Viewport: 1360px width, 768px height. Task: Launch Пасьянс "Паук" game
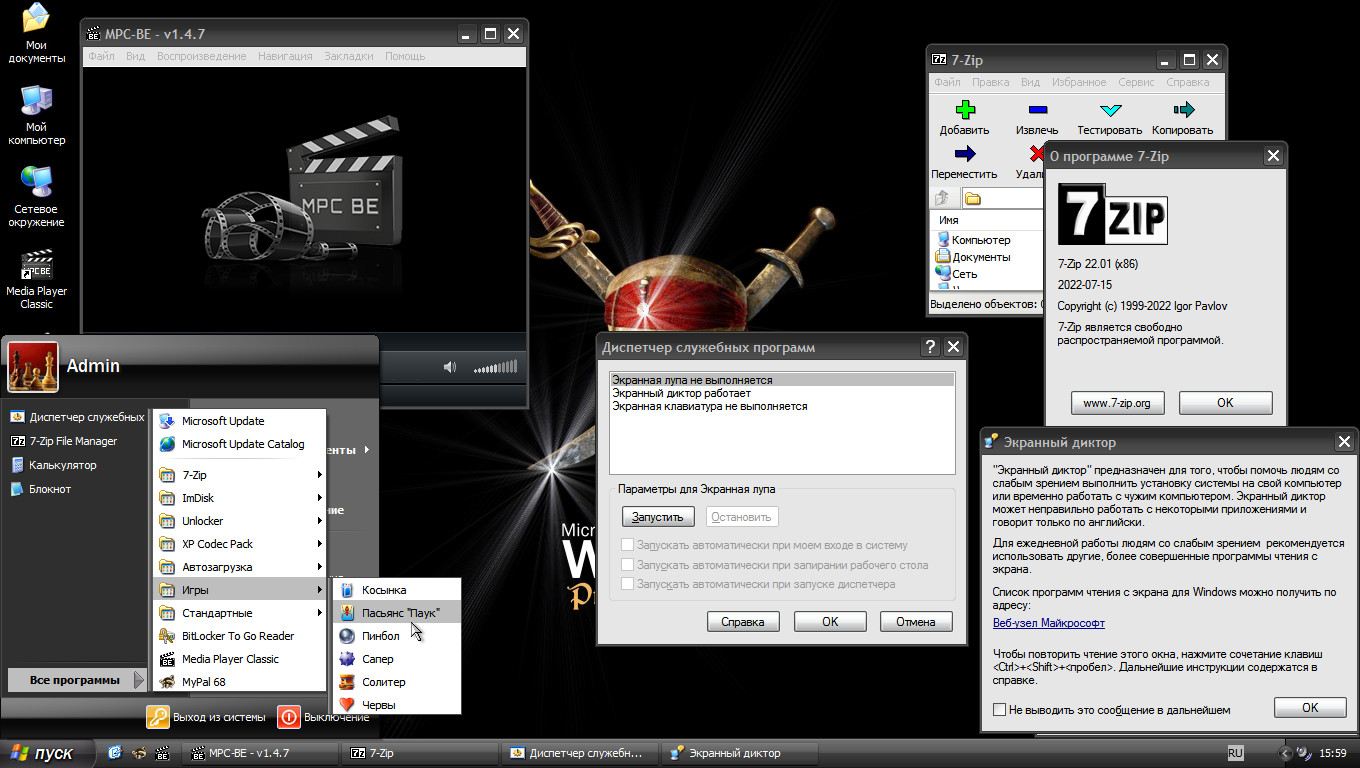point(397,613)
